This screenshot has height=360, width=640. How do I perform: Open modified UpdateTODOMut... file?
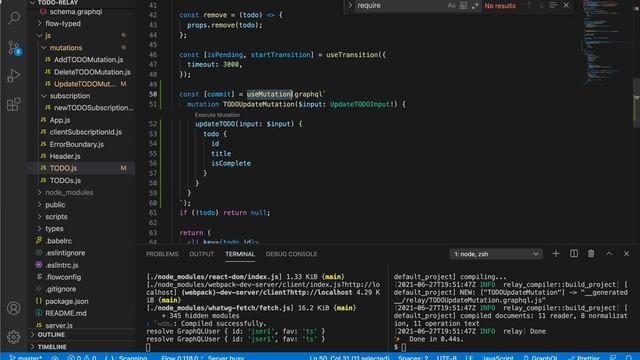(85, 84)
